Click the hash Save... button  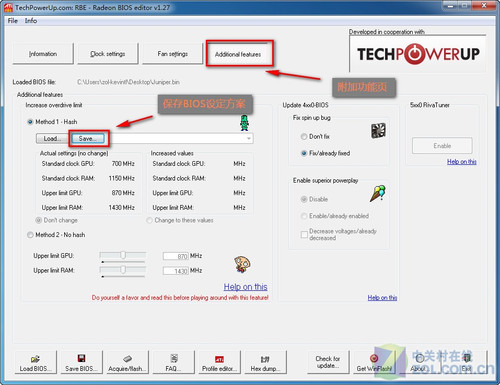[88, 139]
